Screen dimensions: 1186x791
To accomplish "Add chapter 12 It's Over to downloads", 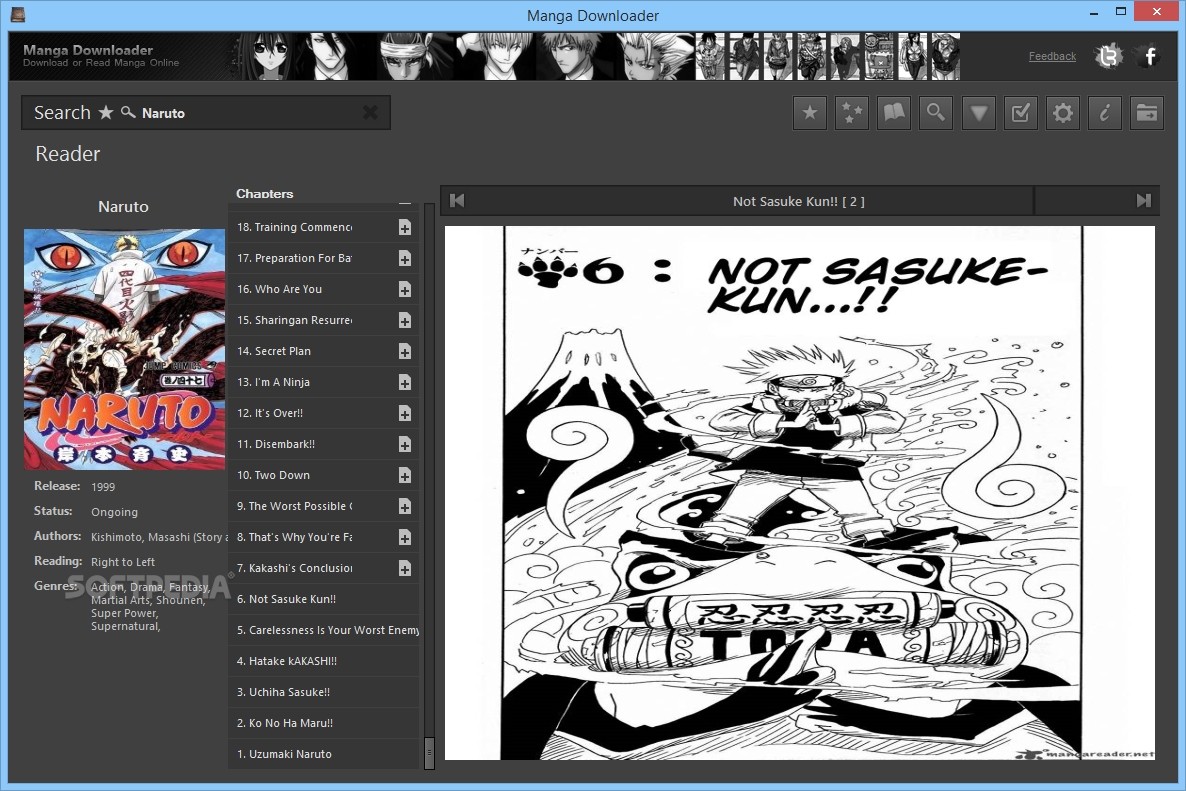I will tap(405, 414).
